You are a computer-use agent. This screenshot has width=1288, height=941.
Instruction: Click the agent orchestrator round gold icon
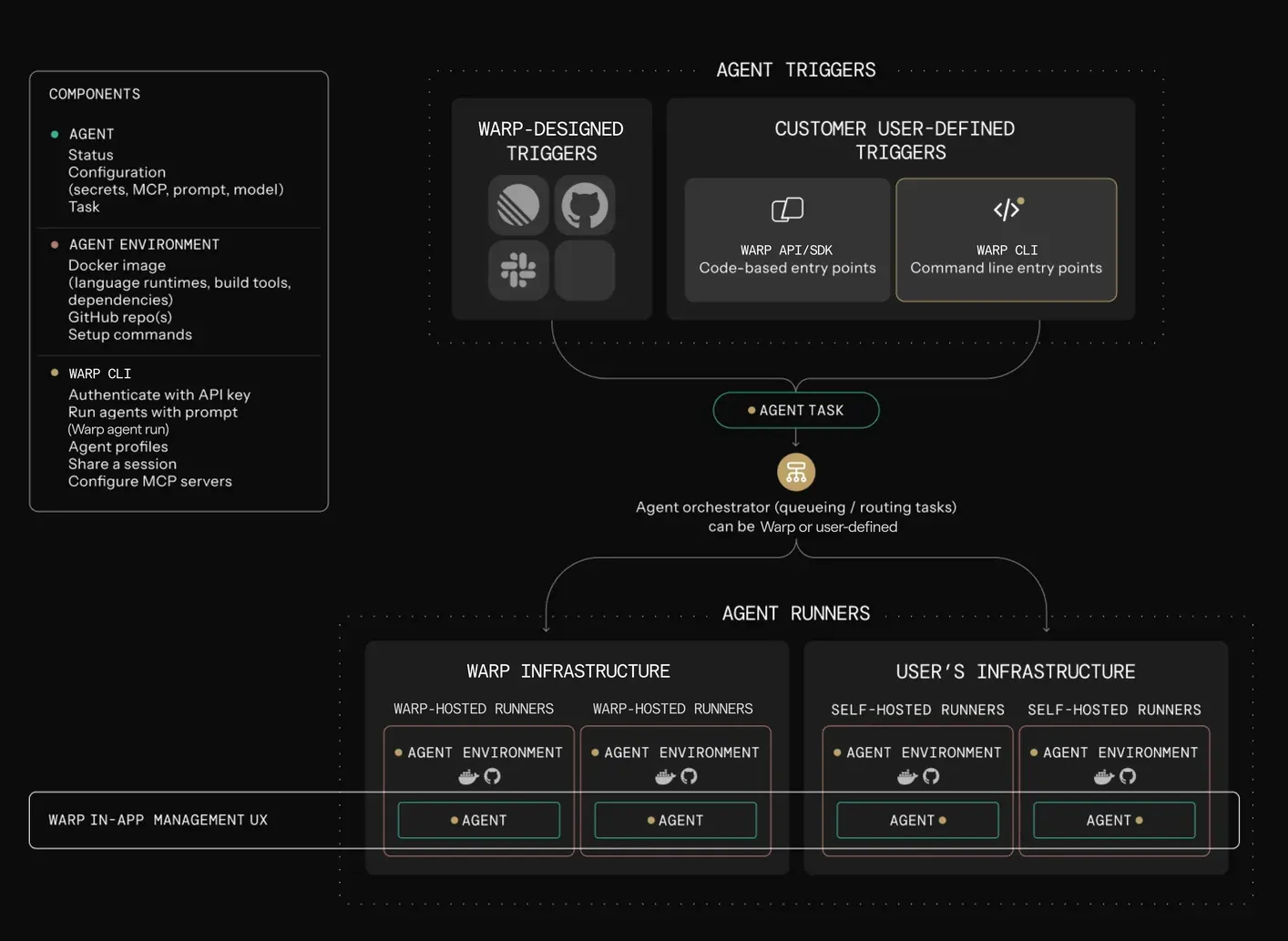coord(796,472)
